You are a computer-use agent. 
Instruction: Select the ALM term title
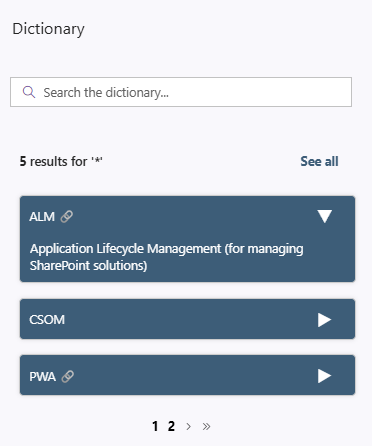(x=42, y=217)
